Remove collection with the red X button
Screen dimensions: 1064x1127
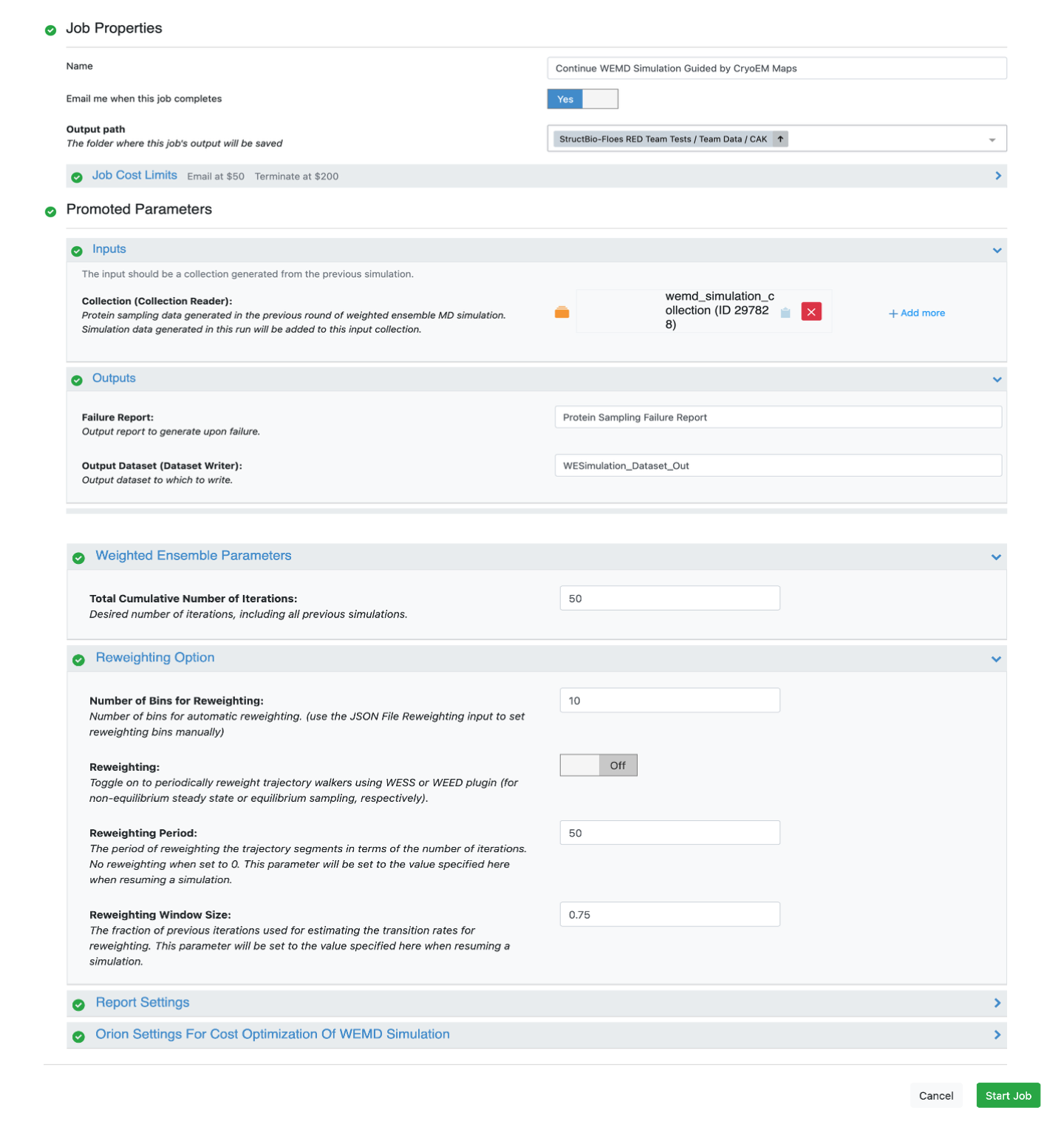pos(811,312)
